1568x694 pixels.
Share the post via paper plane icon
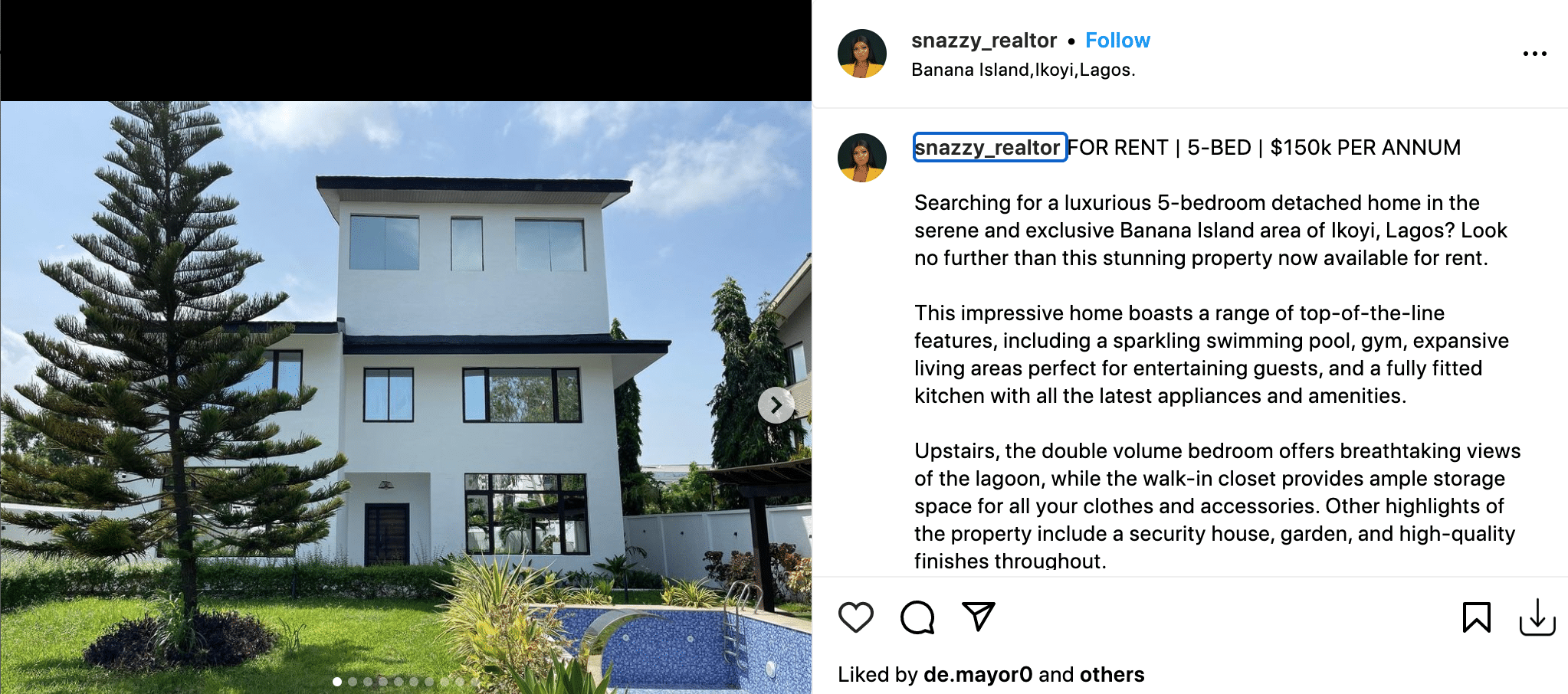pyautogui.click(x=979, y=617)
